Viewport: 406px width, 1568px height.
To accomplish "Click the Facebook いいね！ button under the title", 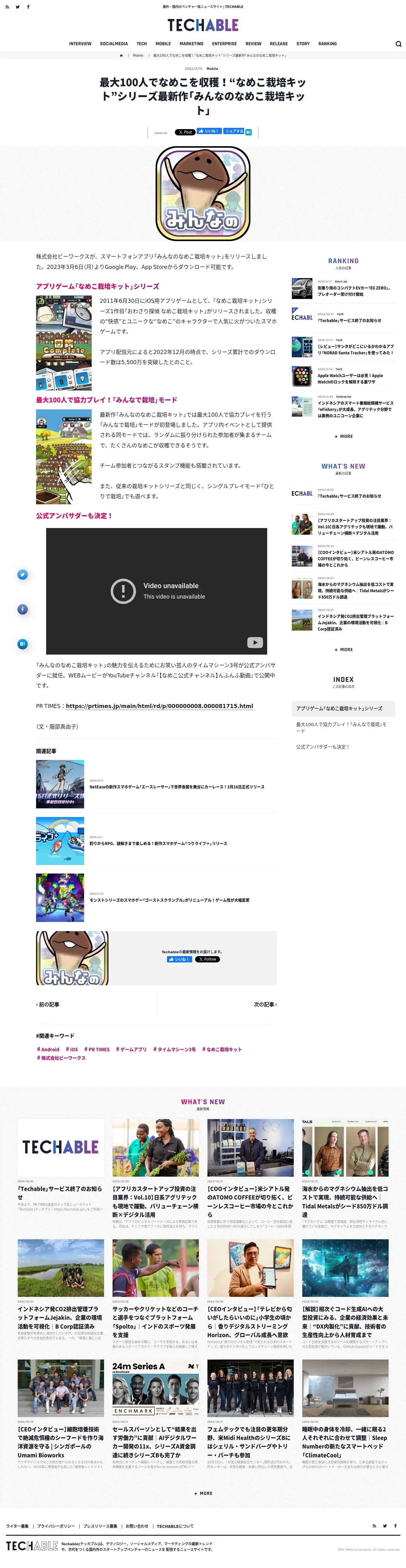I will click(209, 132).
